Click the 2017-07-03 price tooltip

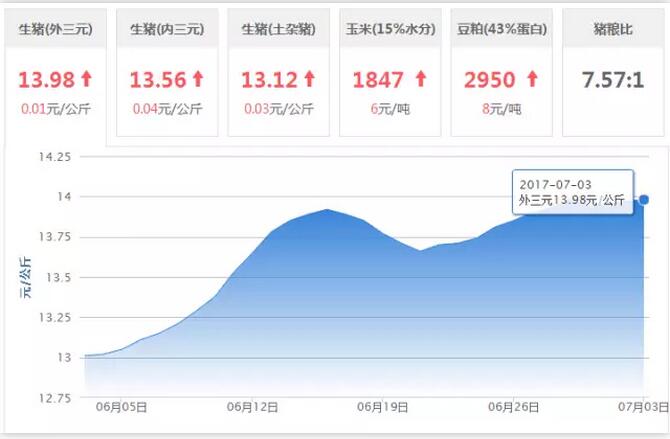coord(573,193)
